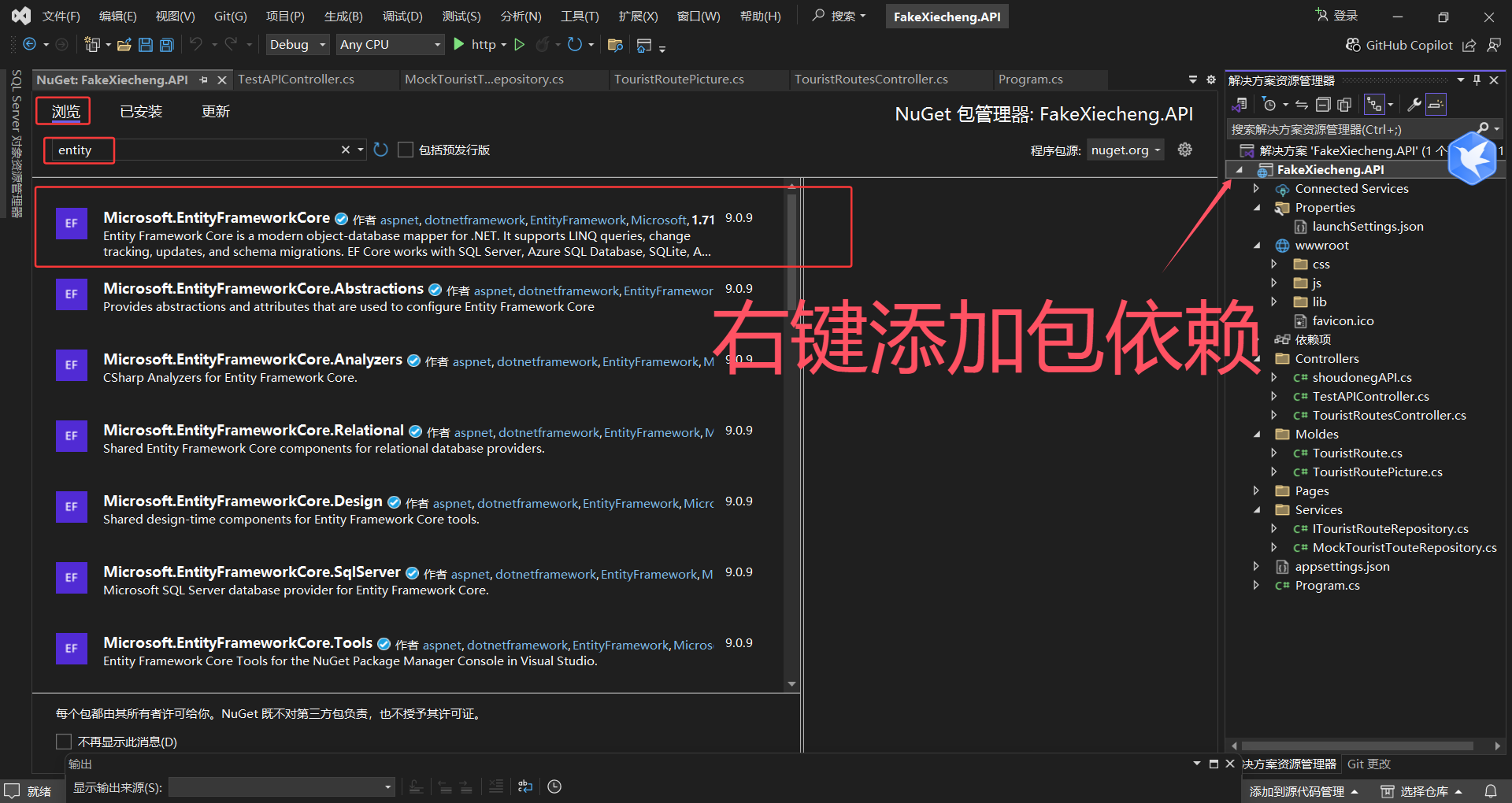This screenshot has width=1512, height=803.
Task: Click switch views icon in Solution Explorer toolbar
Action: [1240, 105]
